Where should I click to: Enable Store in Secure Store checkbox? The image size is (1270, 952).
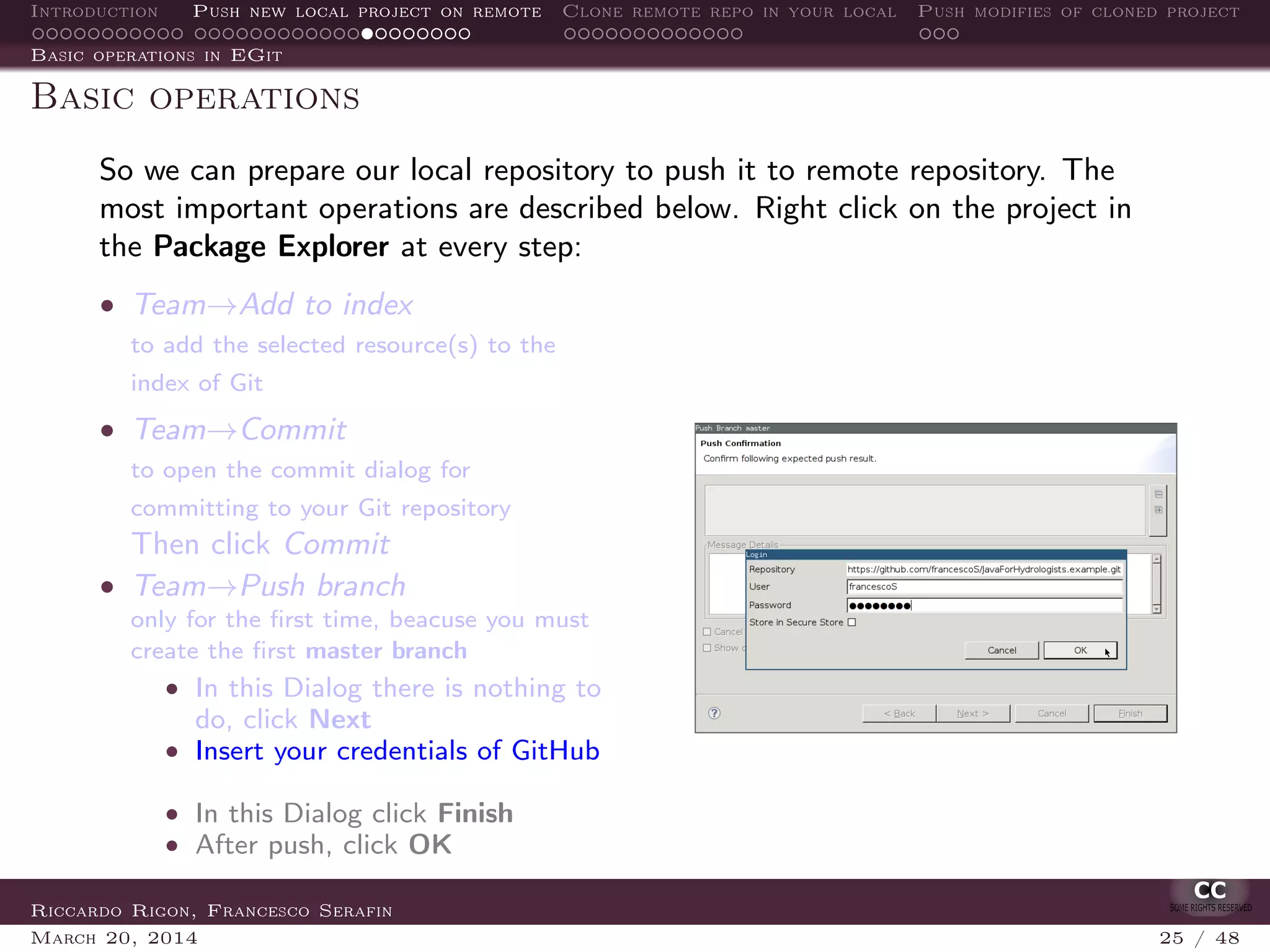(852, 622)
